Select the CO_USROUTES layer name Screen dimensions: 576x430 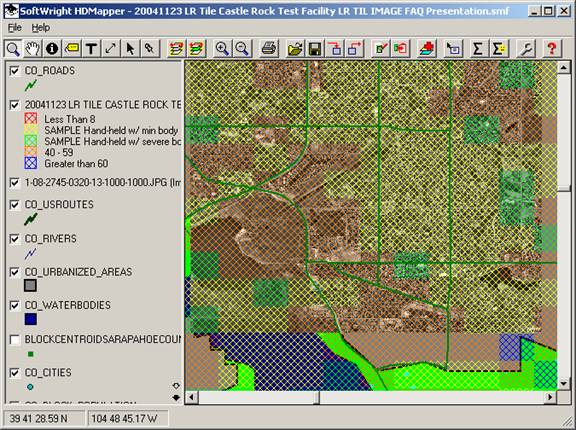pyautogui.click(x=59, y=205)
